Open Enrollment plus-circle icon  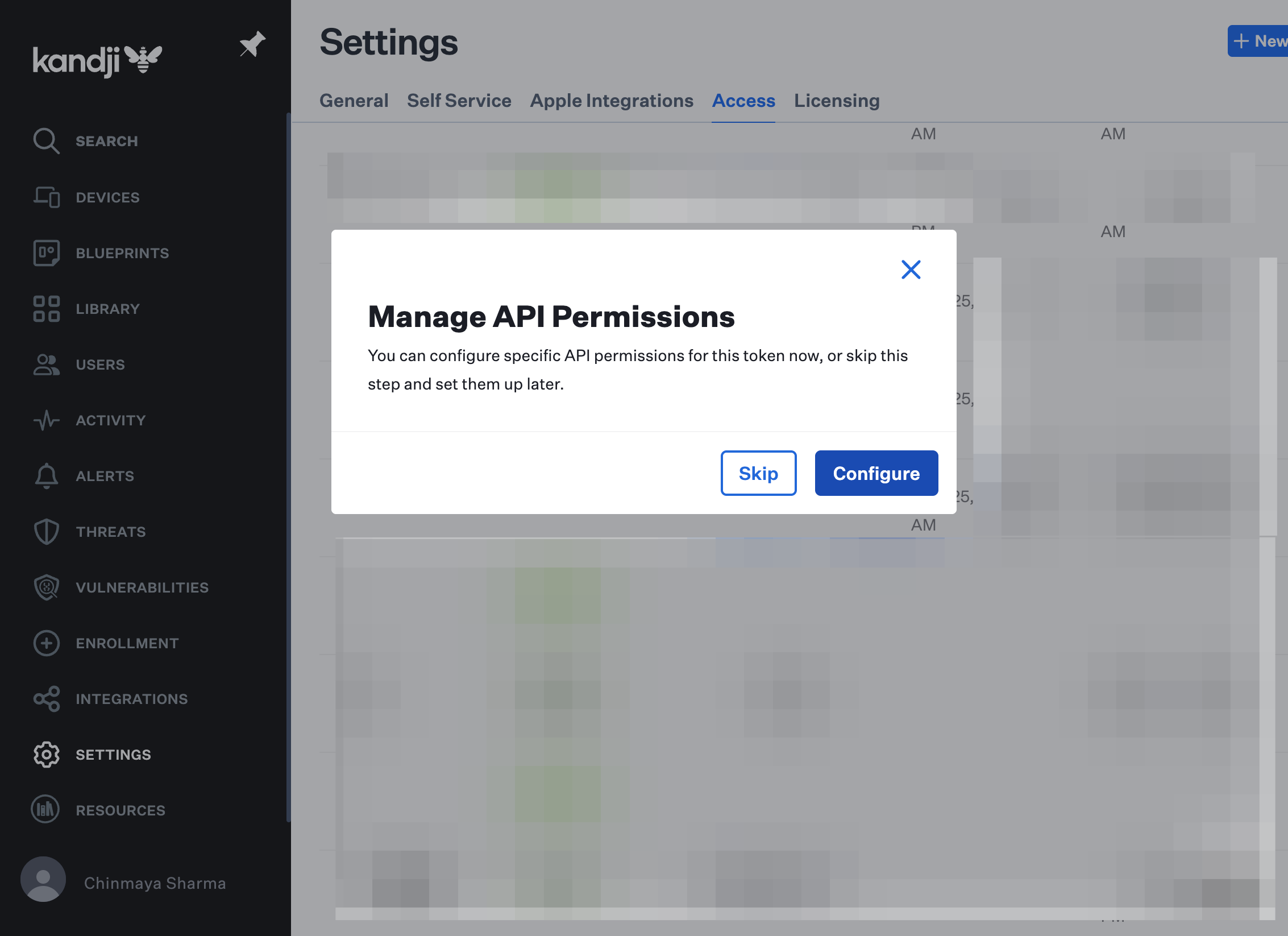46,643
